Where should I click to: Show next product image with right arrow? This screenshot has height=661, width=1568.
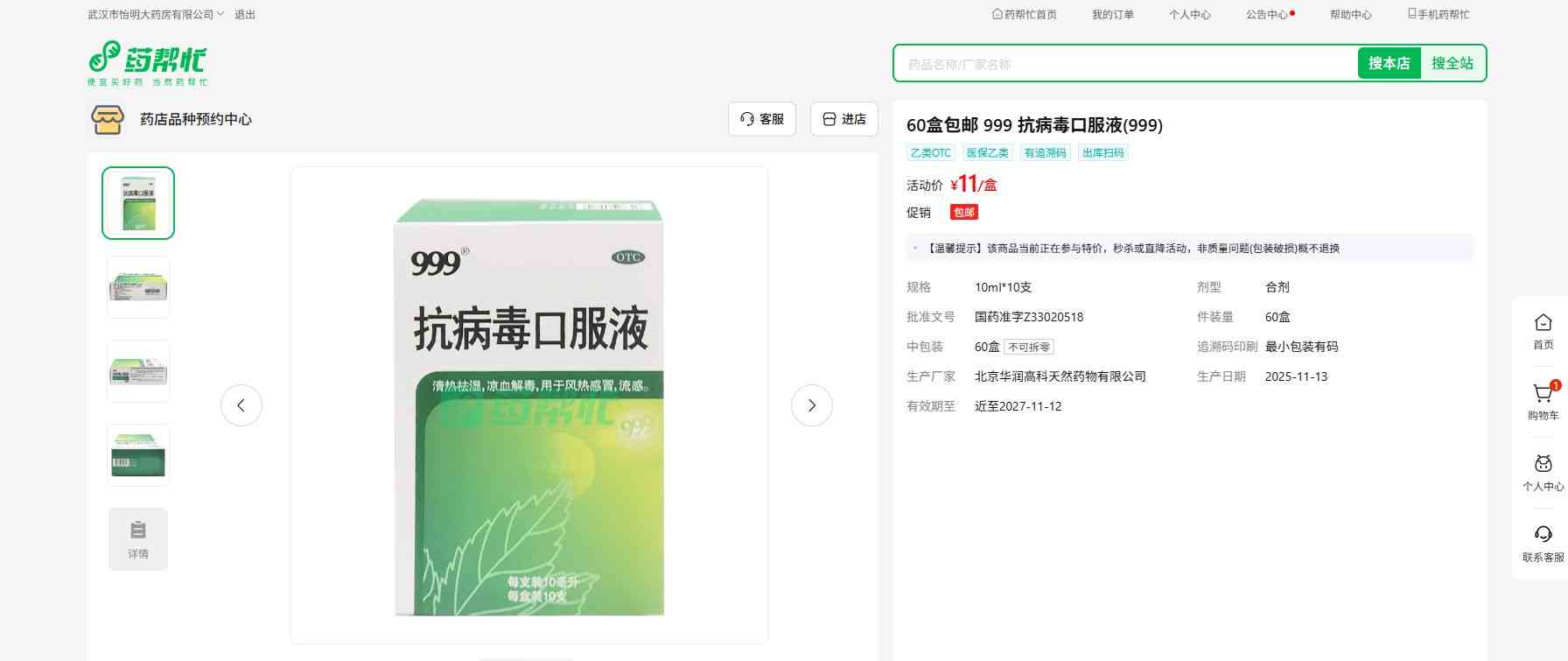[811, 405]
